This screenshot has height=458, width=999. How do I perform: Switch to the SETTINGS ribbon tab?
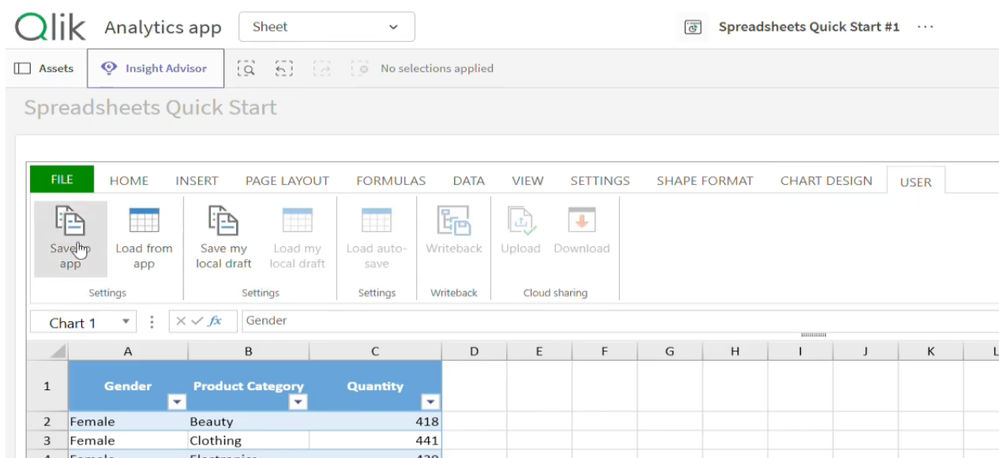point(600,181)
